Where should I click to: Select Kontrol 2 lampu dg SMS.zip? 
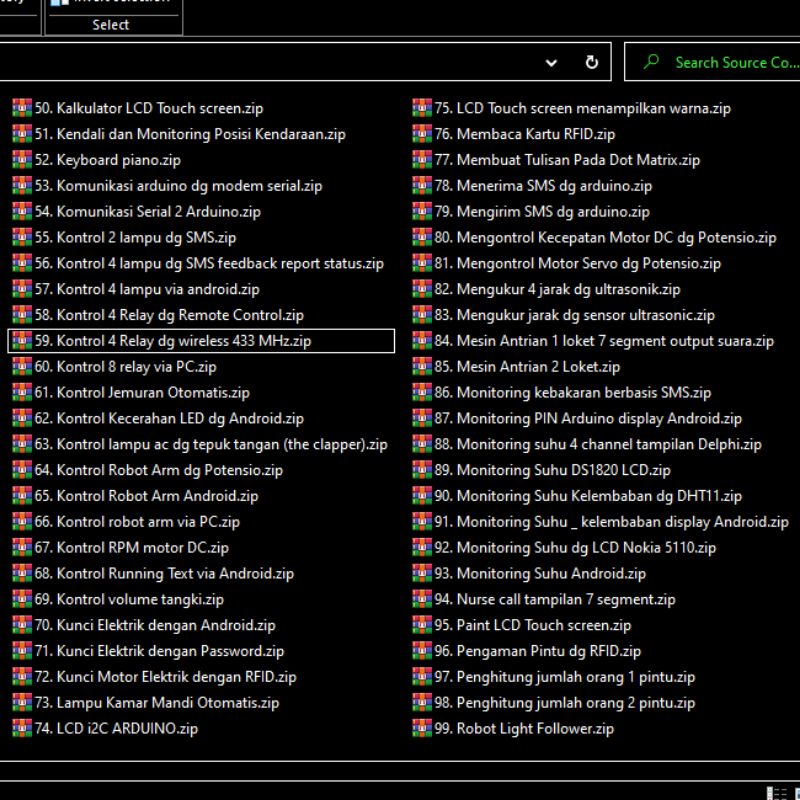[146, 238]
